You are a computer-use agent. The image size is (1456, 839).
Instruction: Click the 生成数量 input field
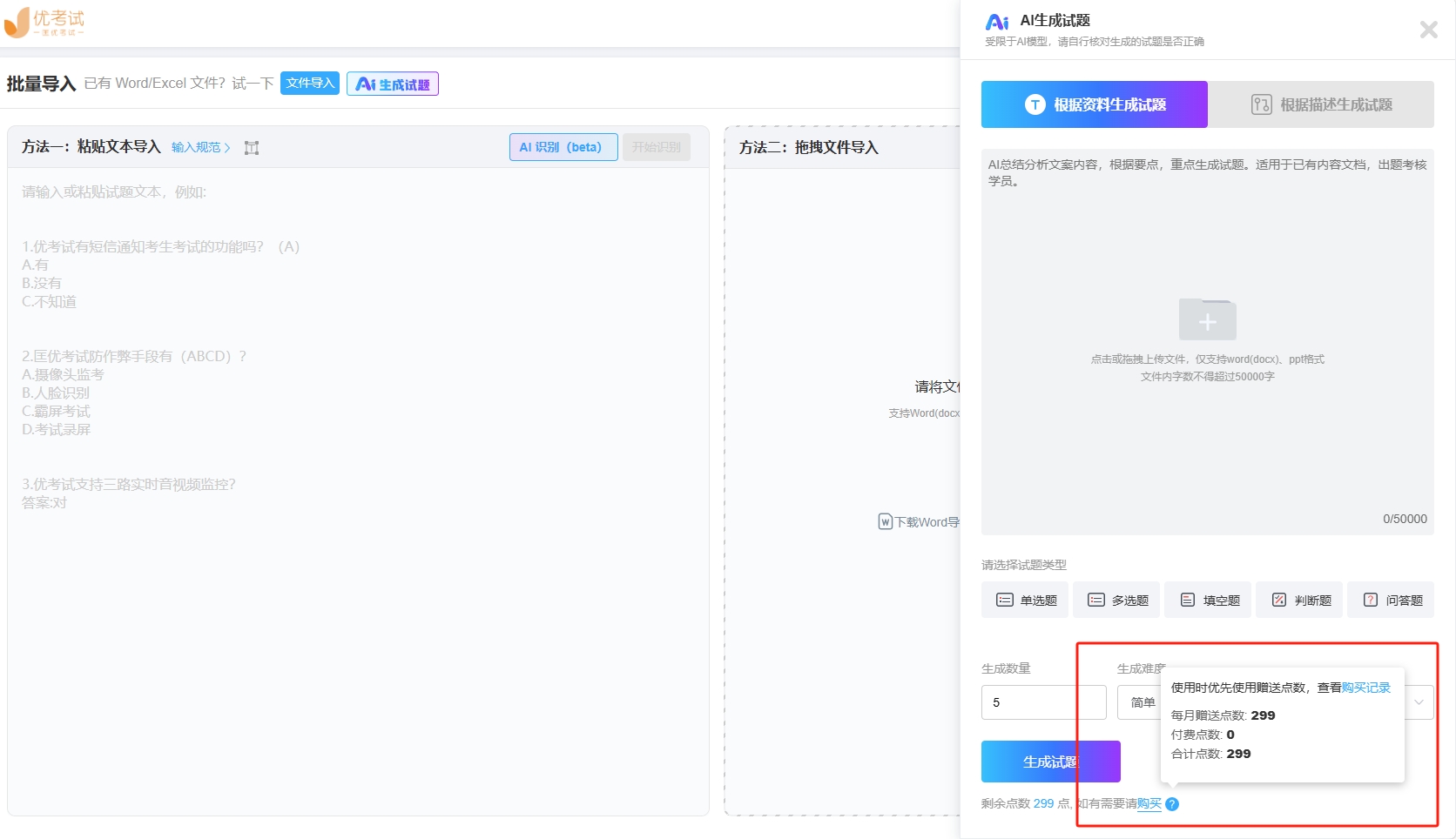1044,702
